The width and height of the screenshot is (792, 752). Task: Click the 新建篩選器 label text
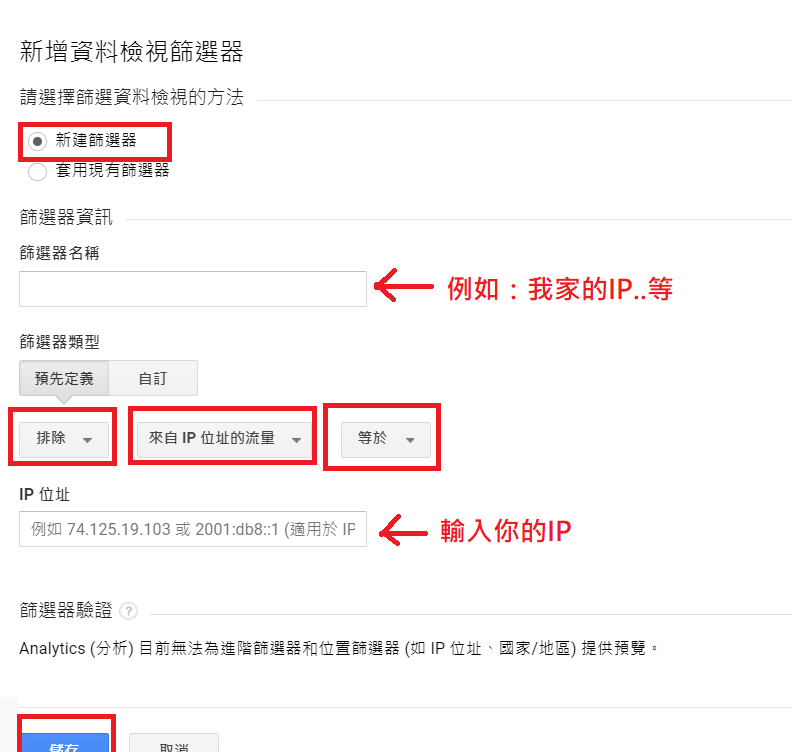click(x=96, y=140)
